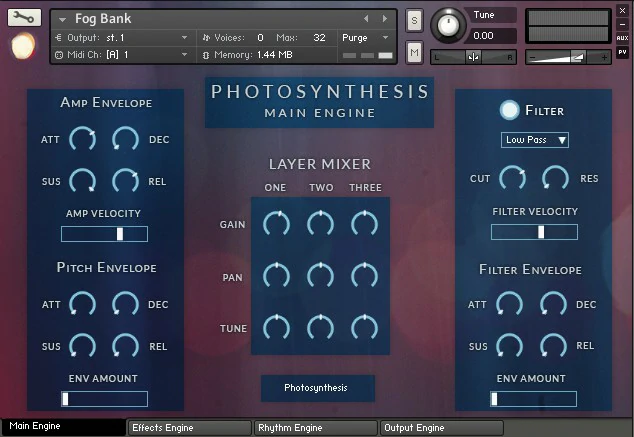Click Filter Envelope DEC knob
The width and height of the screenshot is (634, 437).
coord(553,304)
